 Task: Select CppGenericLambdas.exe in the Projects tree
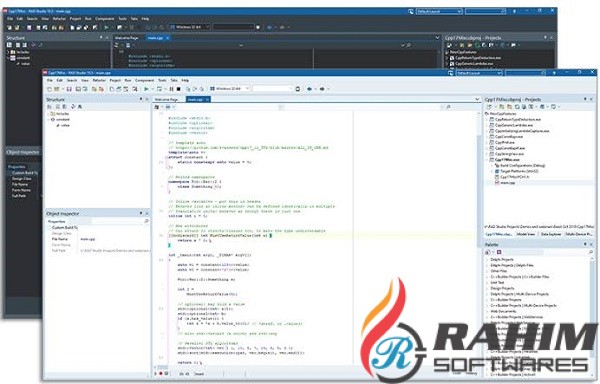[x=514, y=125]
